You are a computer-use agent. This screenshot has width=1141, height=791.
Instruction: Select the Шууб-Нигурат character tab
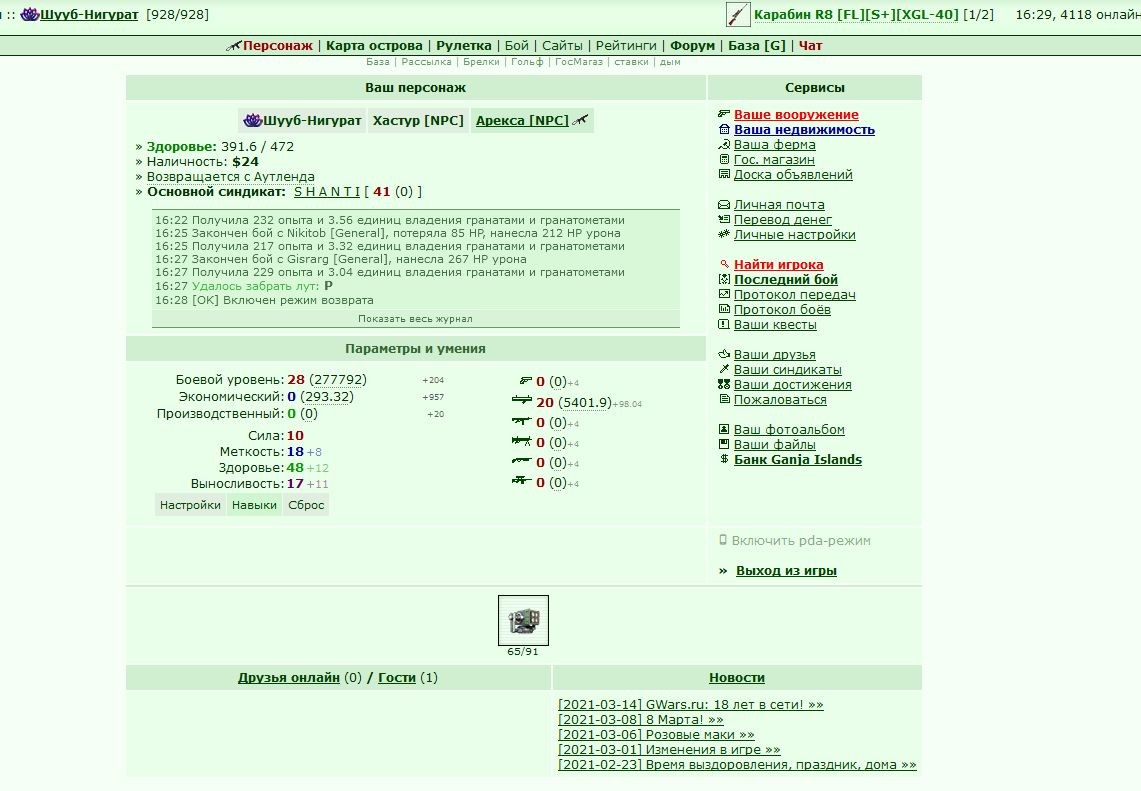point(302,120)
